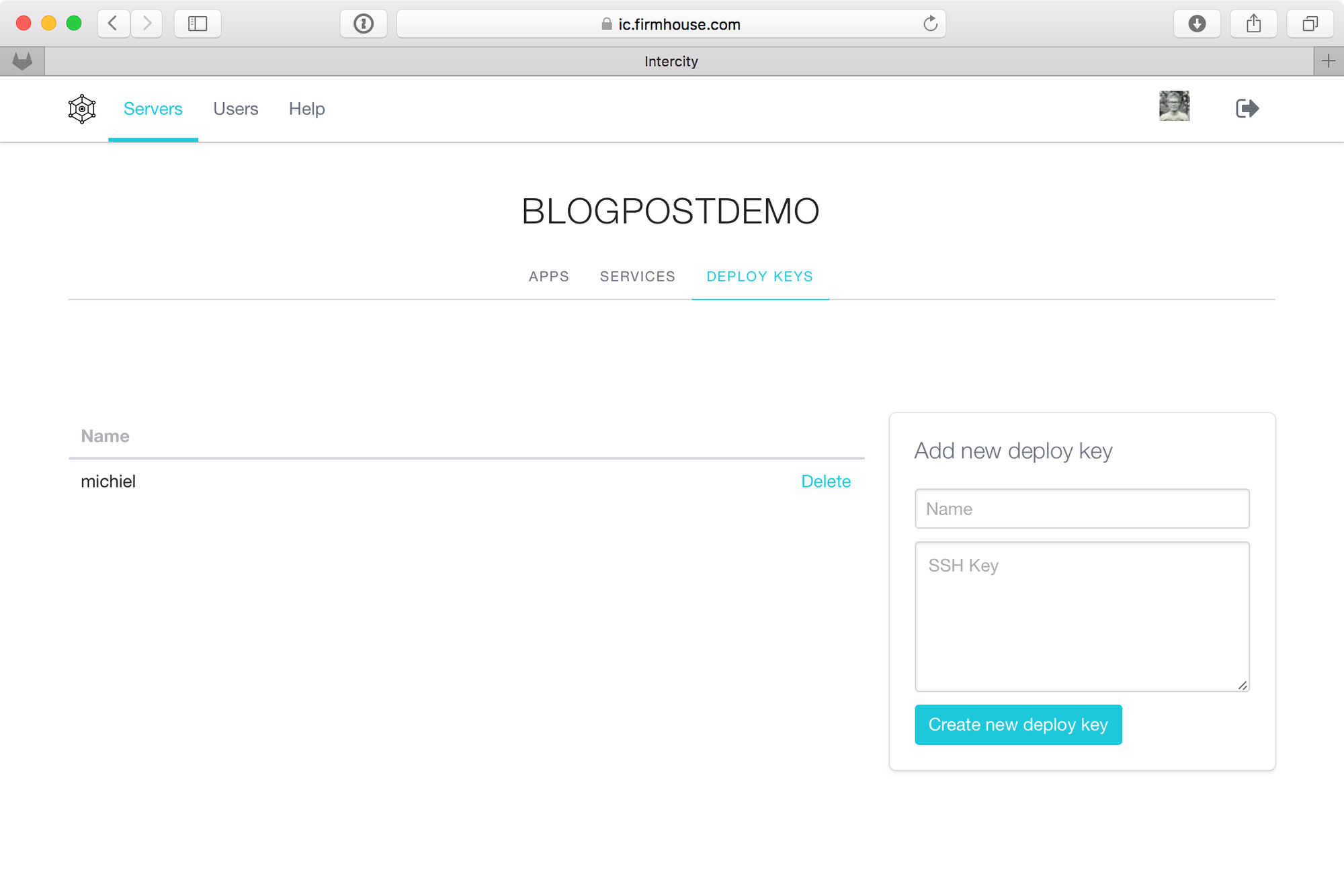The width and height of the screenshot is (1344, 896).
Task: Focus the deploy key Name input field
Action: coord(1081,509)
